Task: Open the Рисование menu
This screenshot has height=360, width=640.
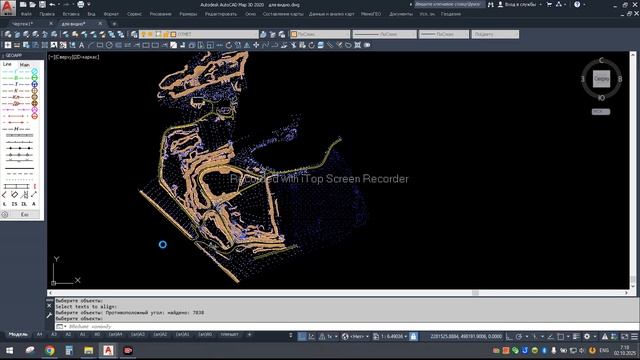Action: [x=160, y=14]
